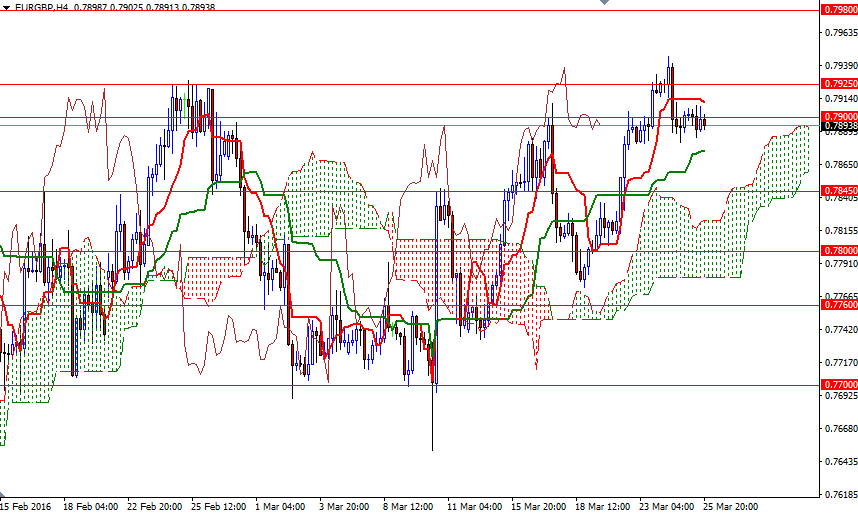Screen dimensions: 858x514
Task: Click the 0.78913 low price value in header
Action: (x=163, y=7)
